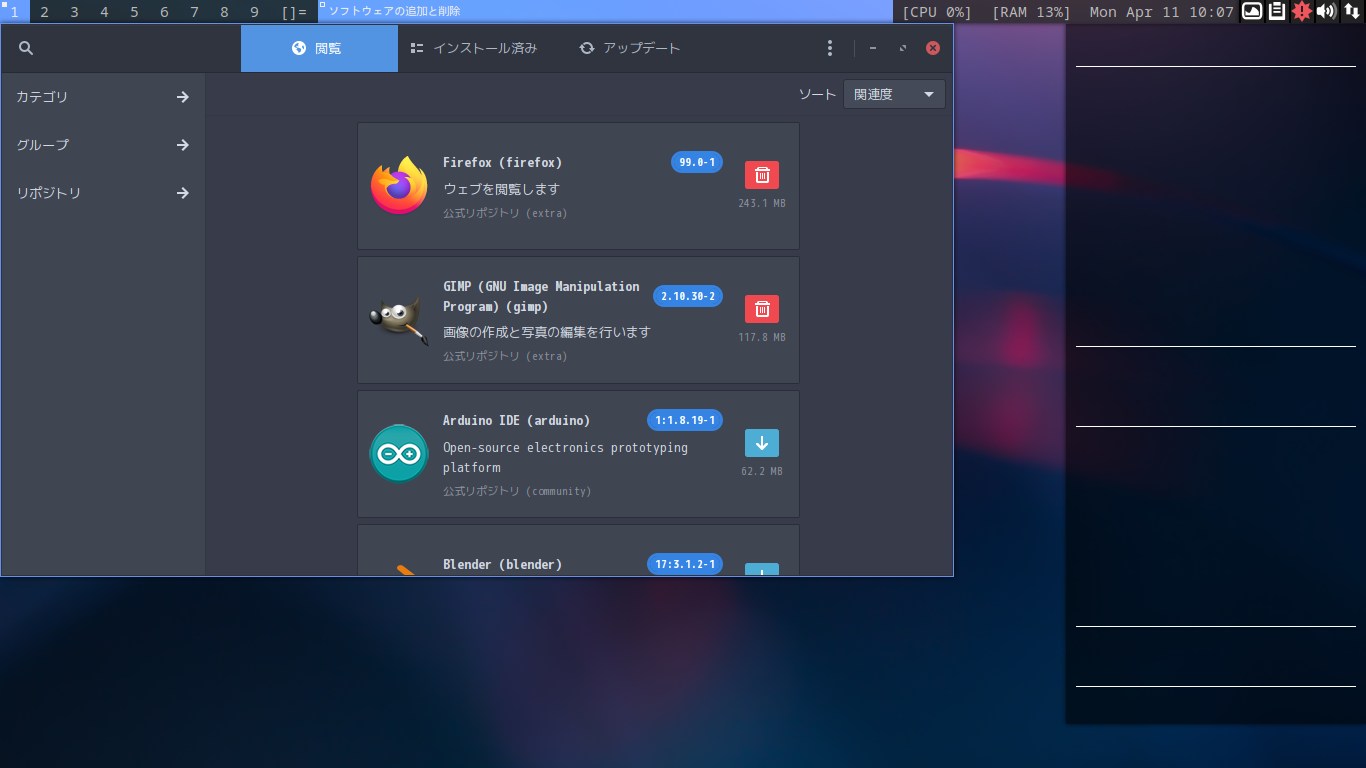Click the RAM 13% status indicator
Image resolution: width=1366 pixels, height=768 pixels.
pos(1031,12)
